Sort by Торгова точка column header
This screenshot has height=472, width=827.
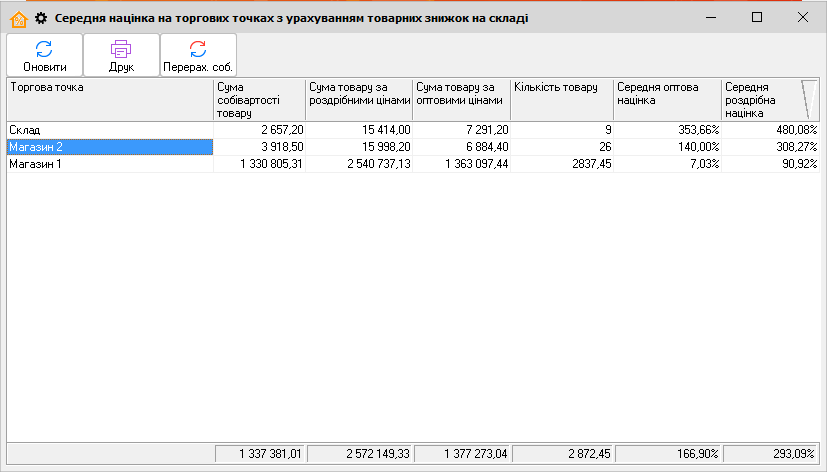click(x=110, y=100)
